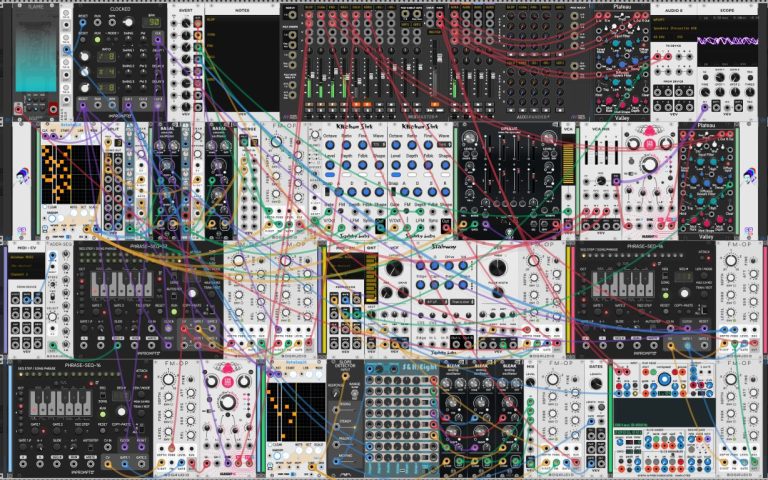Click the SCOPE input jack with purple cable
This screenshot has height=480, width=768.
[x=705, y=107]
